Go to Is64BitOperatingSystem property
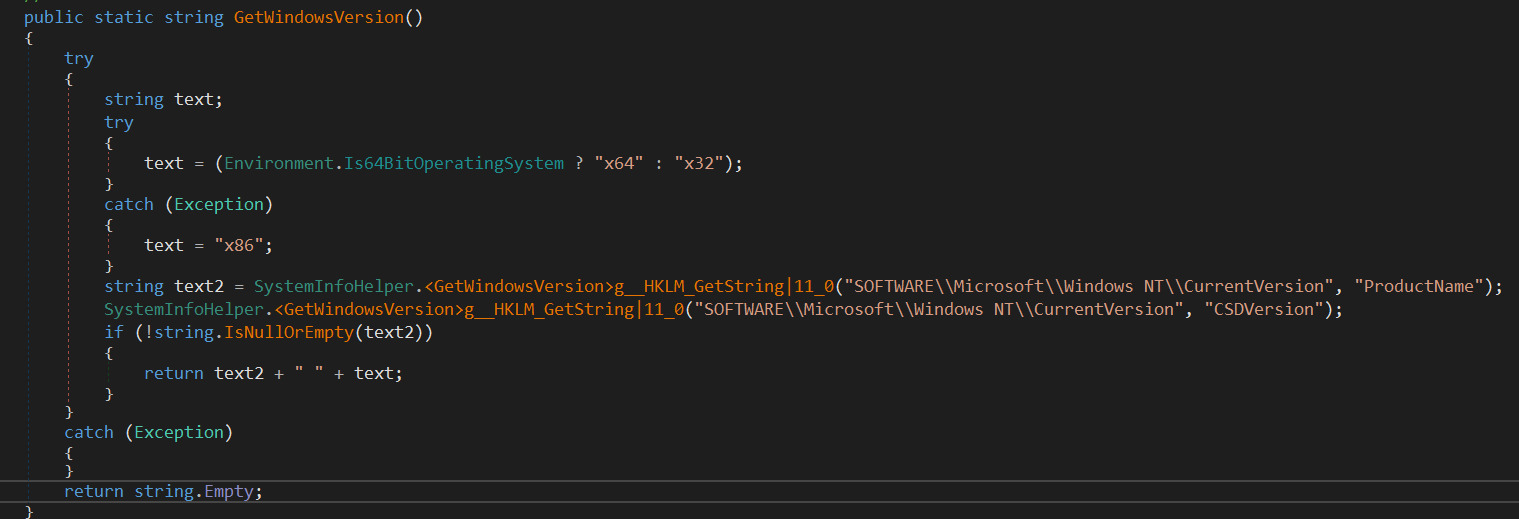 (452, 163)
